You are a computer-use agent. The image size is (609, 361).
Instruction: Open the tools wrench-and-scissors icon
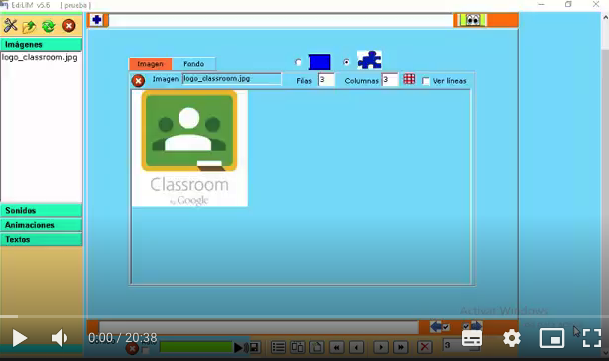tap(10, 26)
